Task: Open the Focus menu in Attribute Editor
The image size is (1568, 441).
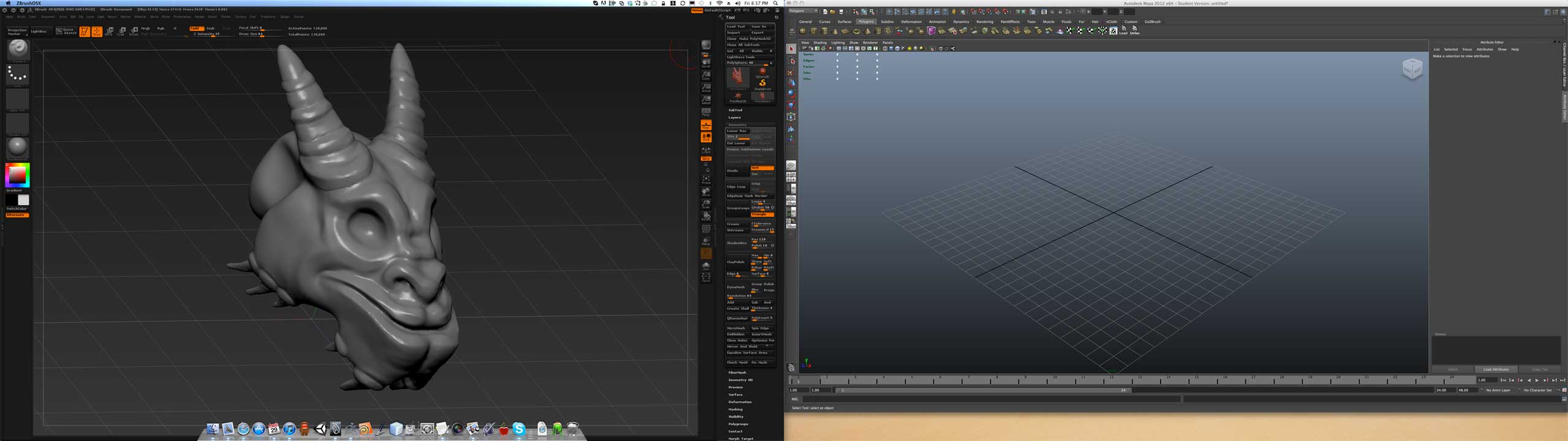Action: pyautogui.click(x=1467, y=50)
